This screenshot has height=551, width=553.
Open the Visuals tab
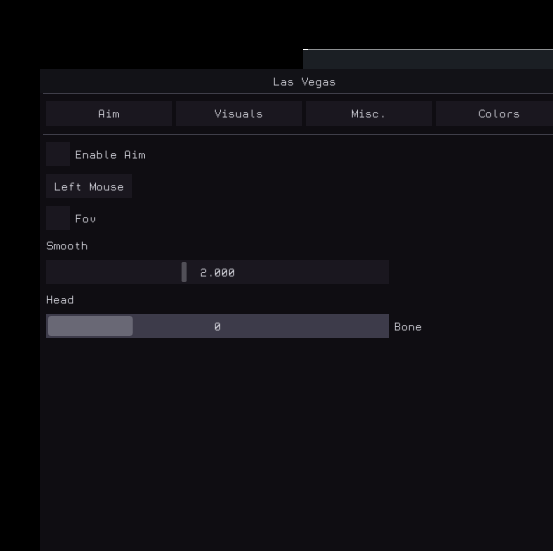(239, 114)
